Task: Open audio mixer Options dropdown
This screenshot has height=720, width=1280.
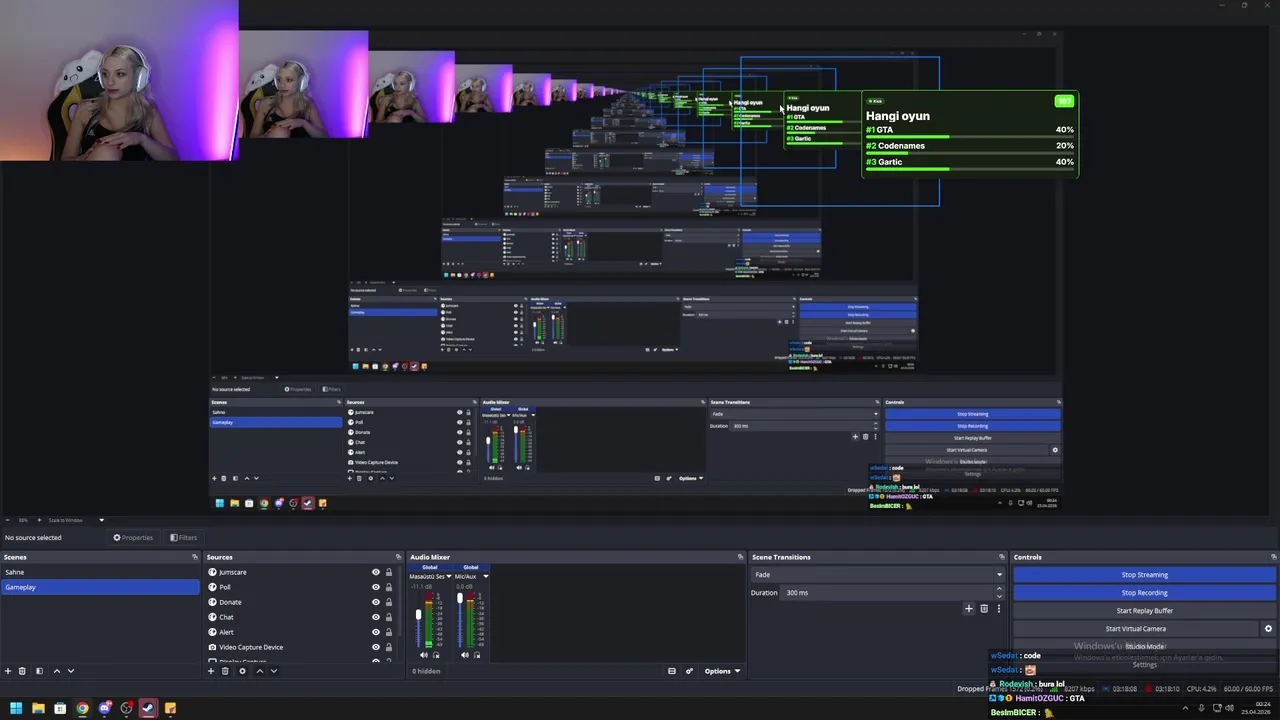Action: 722,671
